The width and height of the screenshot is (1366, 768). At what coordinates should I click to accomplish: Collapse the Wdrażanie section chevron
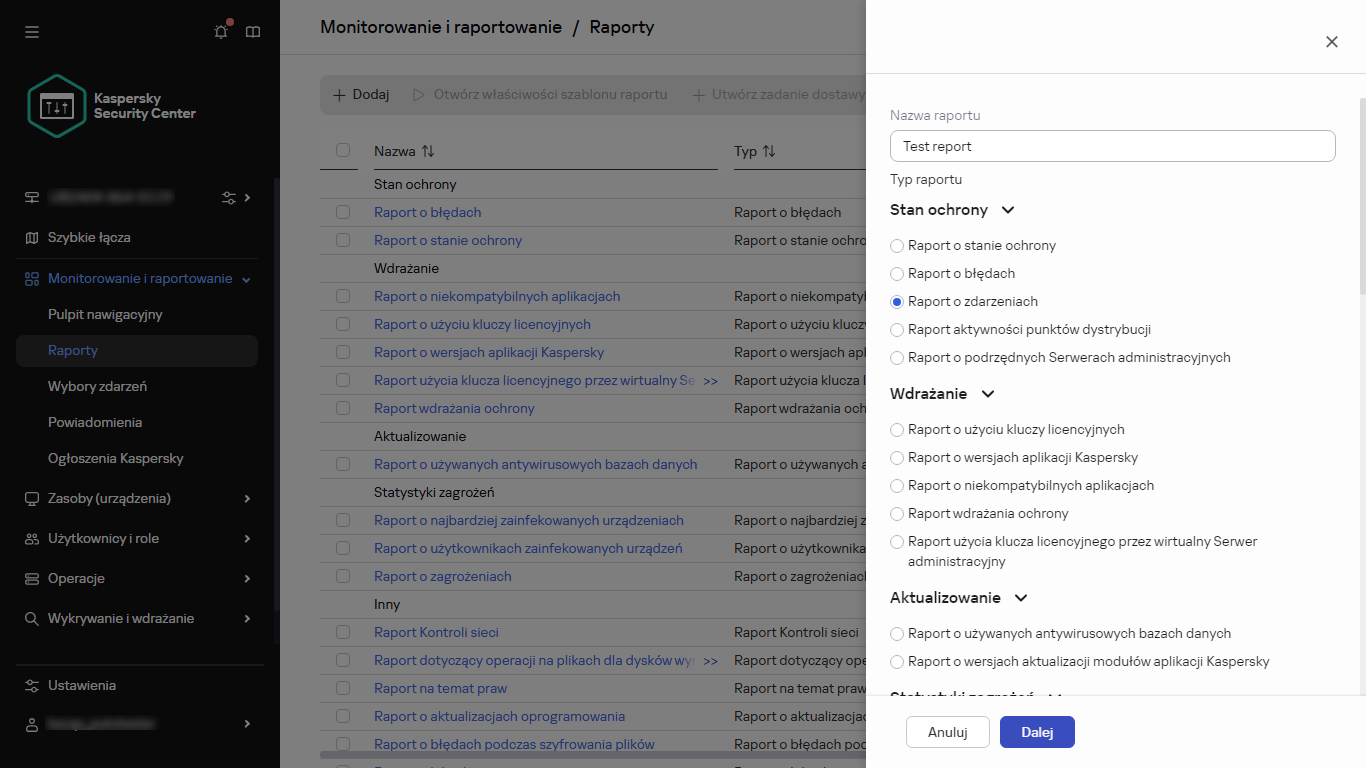click(x=988, y=394)
